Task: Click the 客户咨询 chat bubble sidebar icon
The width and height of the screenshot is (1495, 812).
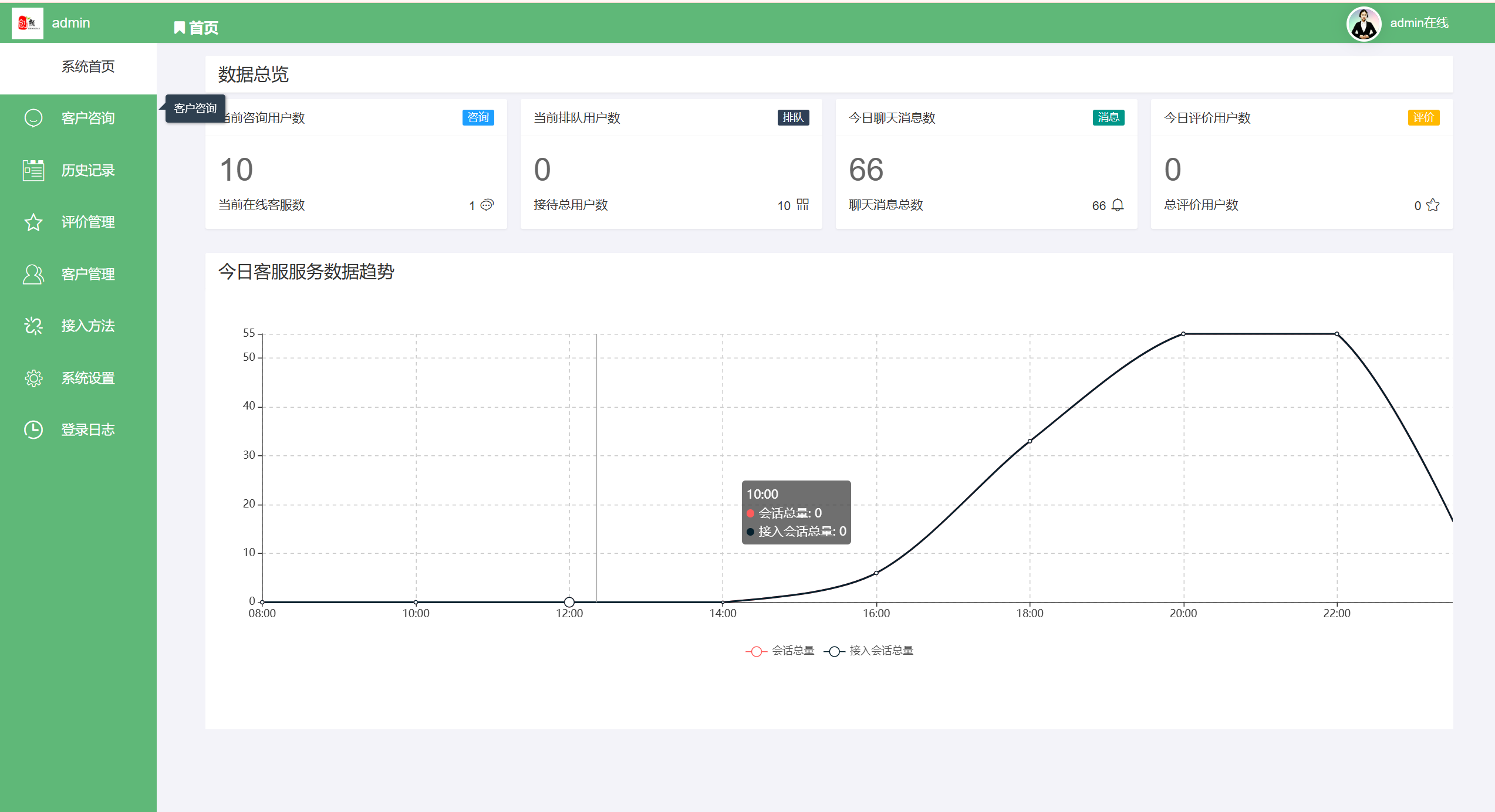Action: (x=33, y=118)
